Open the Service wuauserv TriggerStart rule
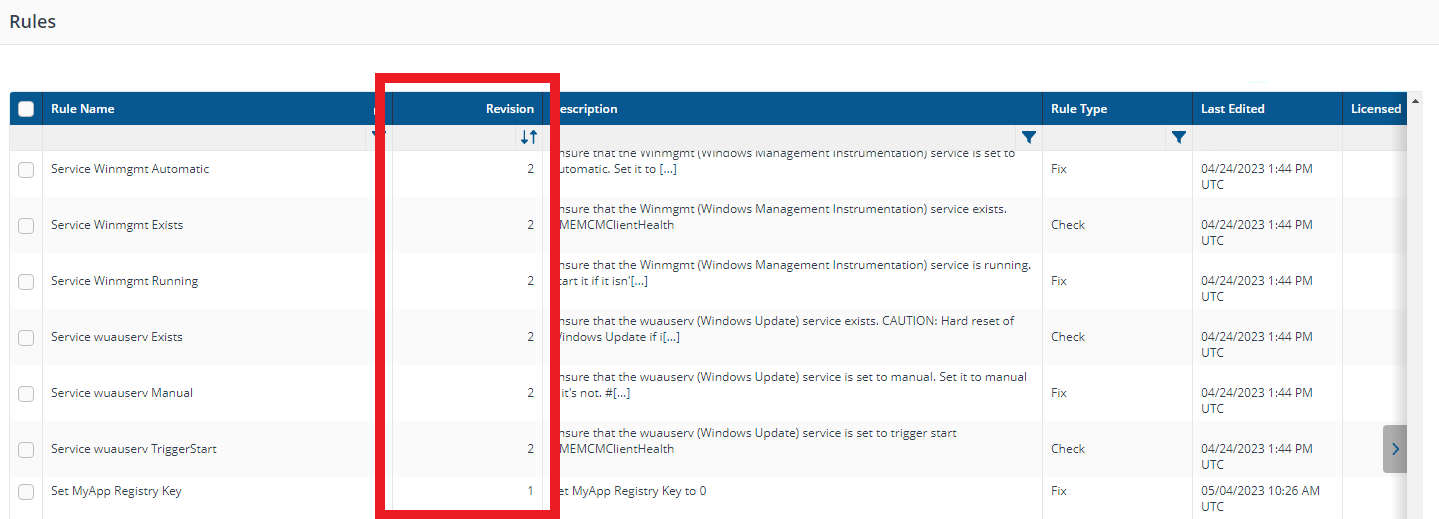The width and height of the screenshot is (1439, 519). 133,449
